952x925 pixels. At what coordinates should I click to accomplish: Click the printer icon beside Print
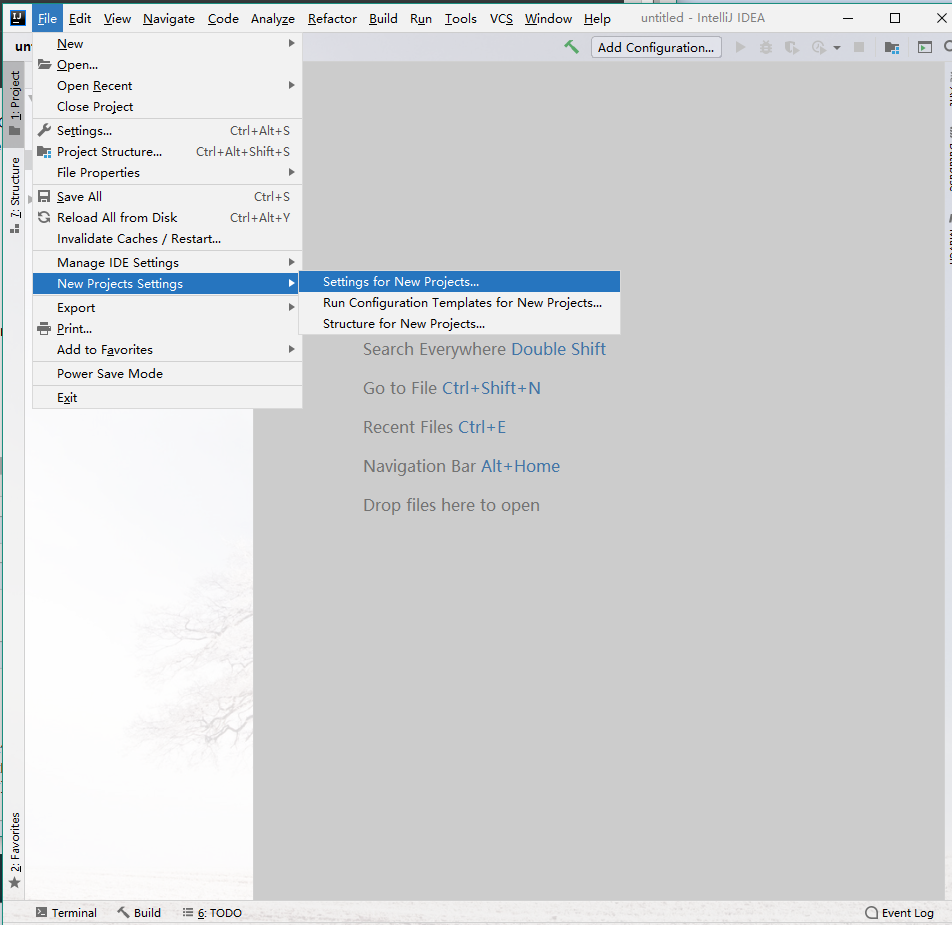44,328
